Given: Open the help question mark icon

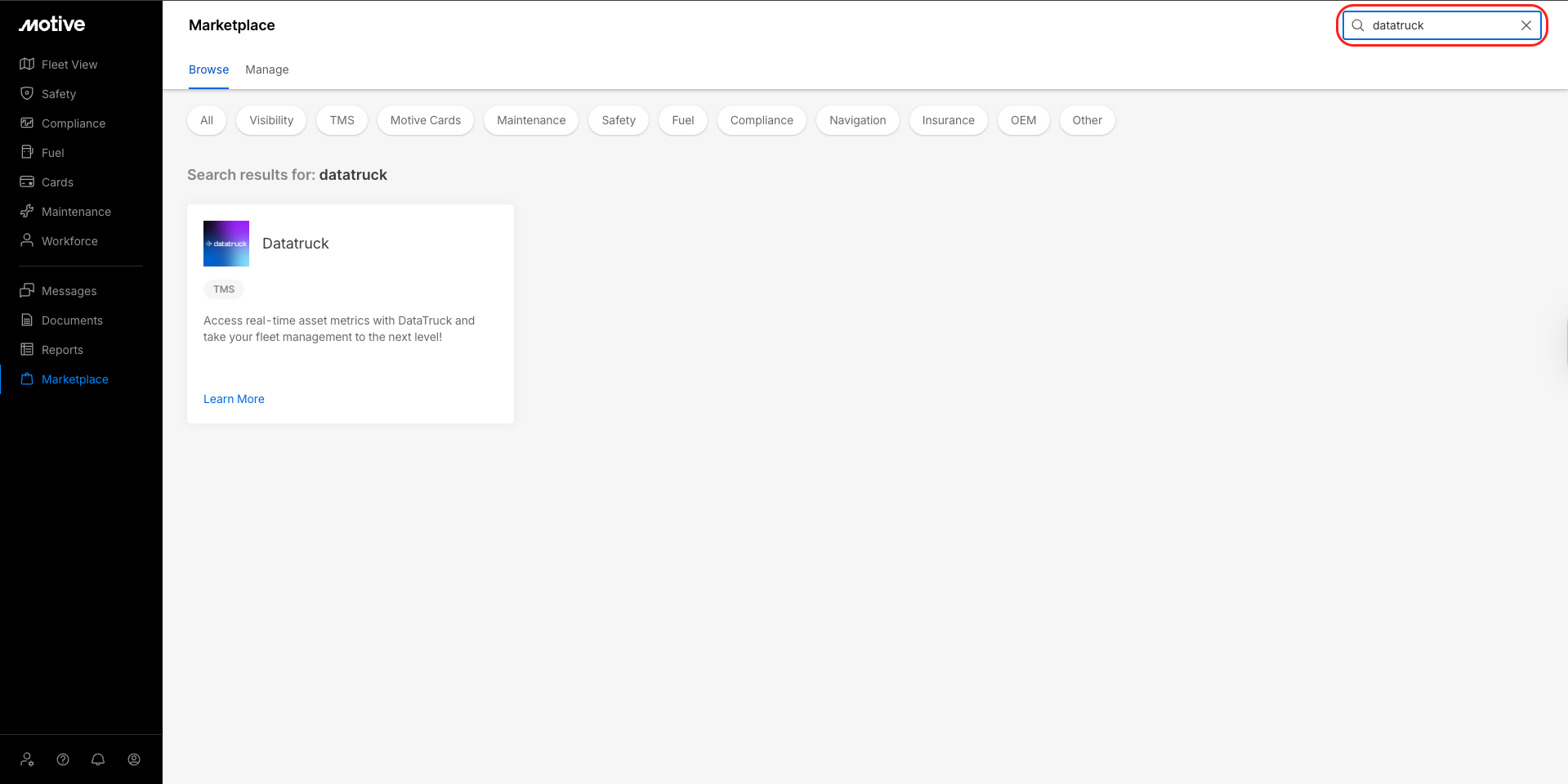Looking at the screenshot, I should [x=63, y=759].
